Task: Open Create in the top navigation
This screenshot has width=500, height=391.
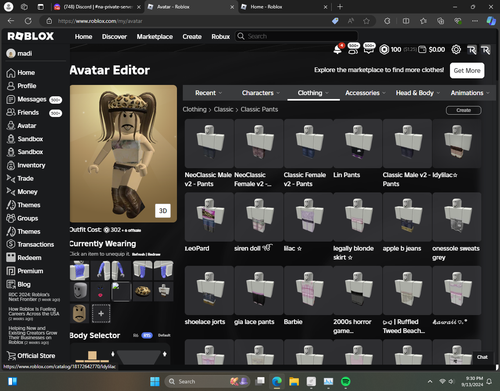Action: coord(192,37)
